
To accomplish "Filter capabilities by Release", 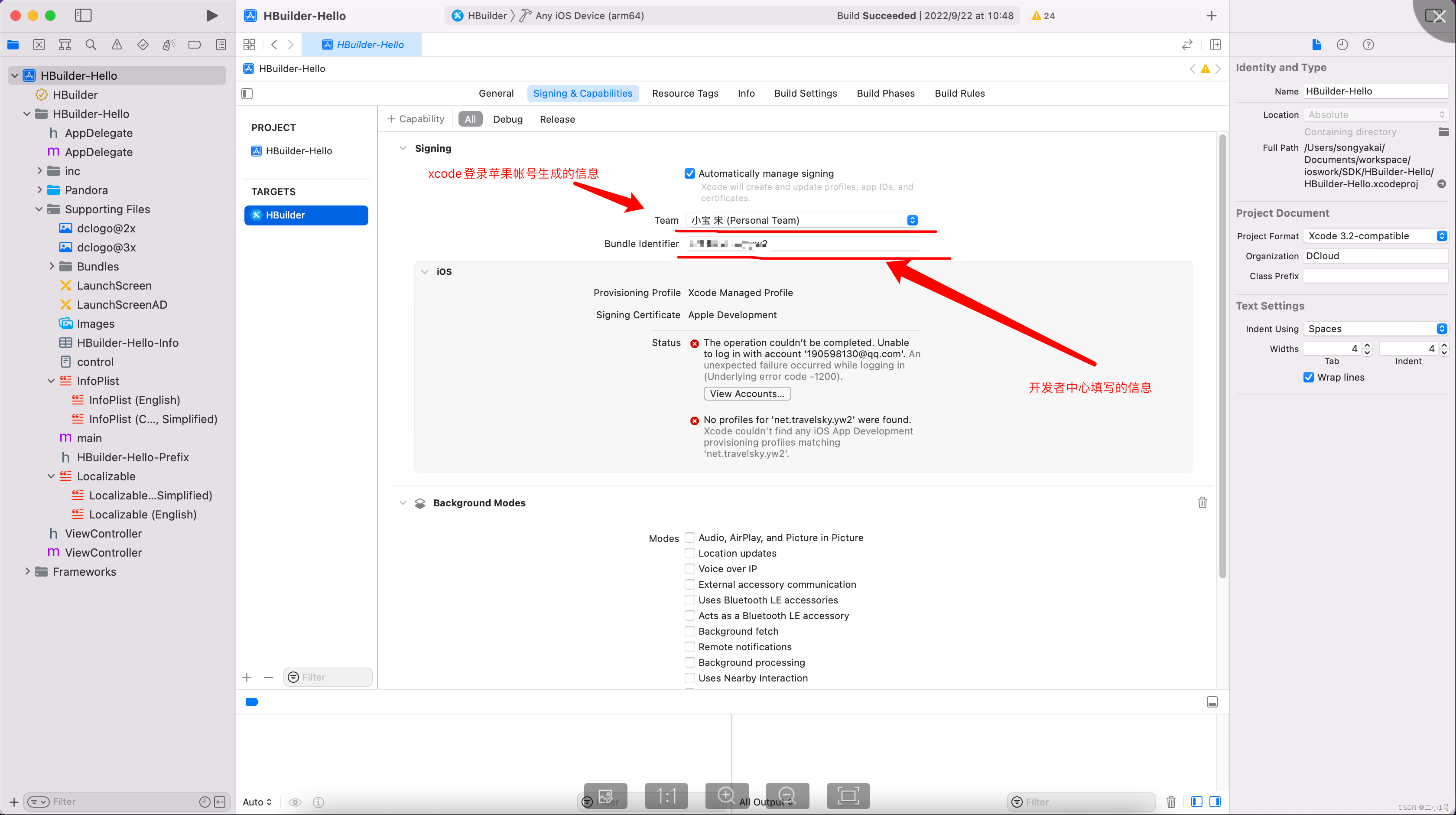I will coord(557,119).
